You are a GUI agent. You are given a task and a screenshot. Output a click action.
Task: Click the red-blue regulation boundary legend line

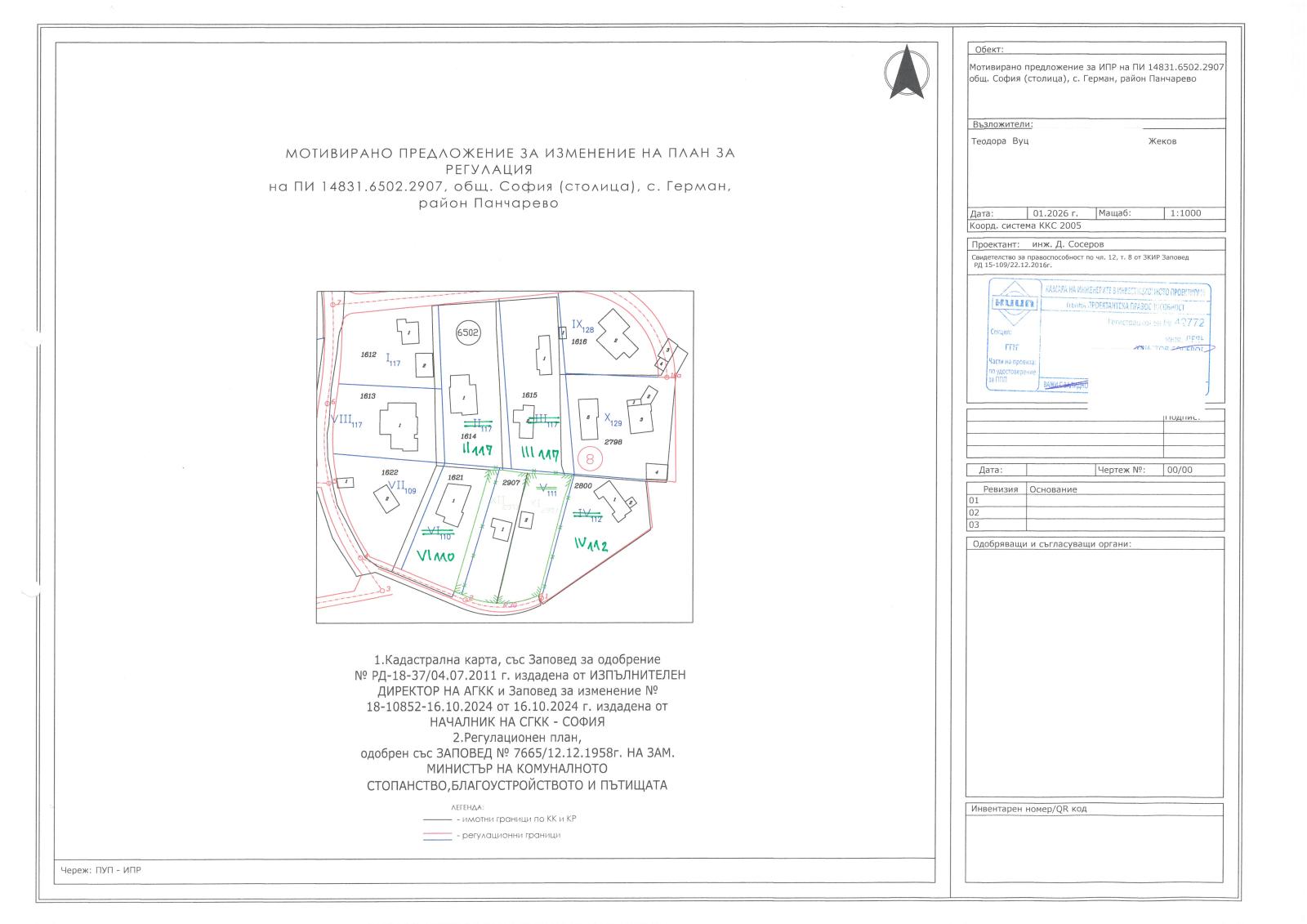coord(437,836)
